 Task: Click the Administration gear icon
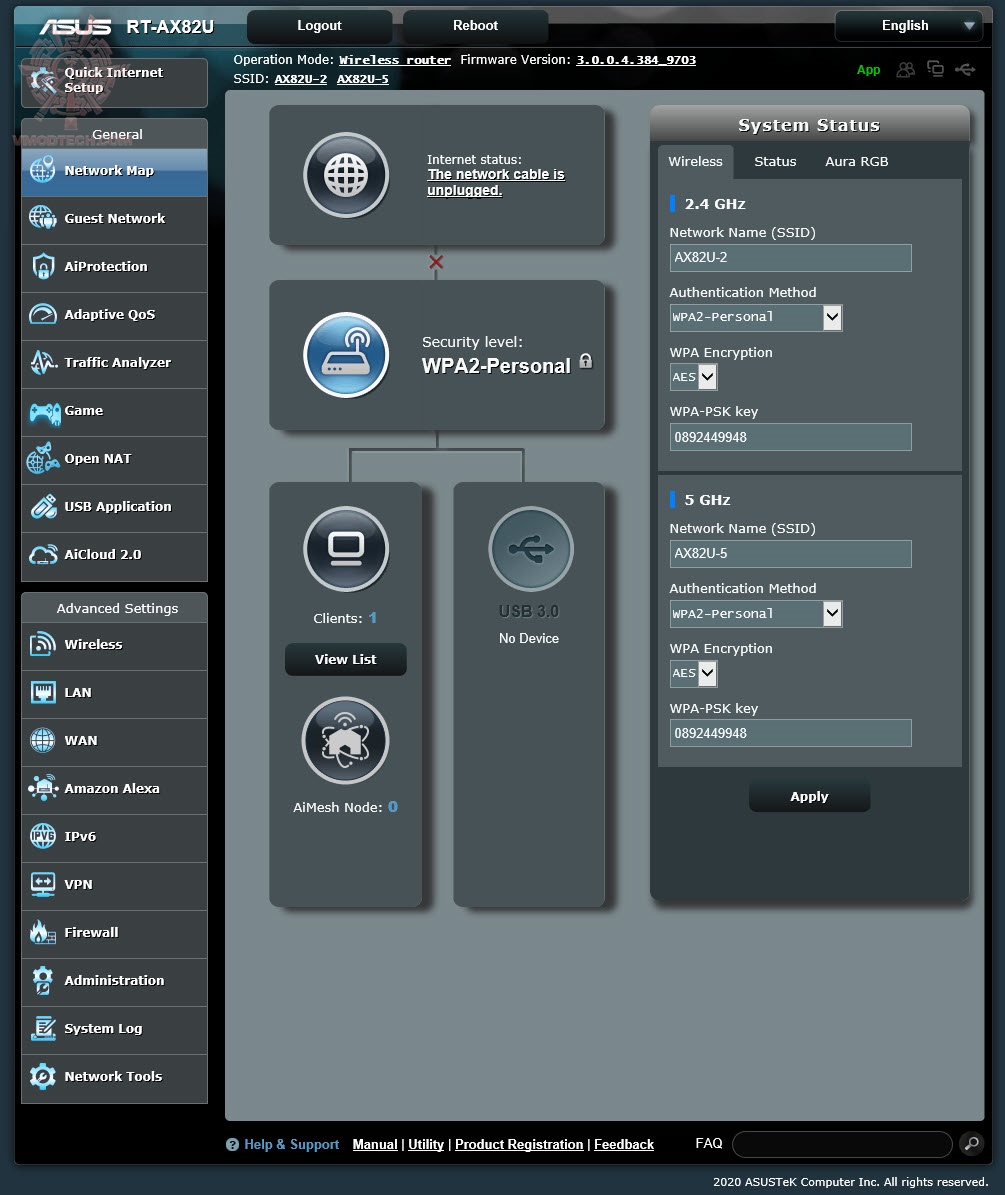pyautogui.click(x=43, y=980)
